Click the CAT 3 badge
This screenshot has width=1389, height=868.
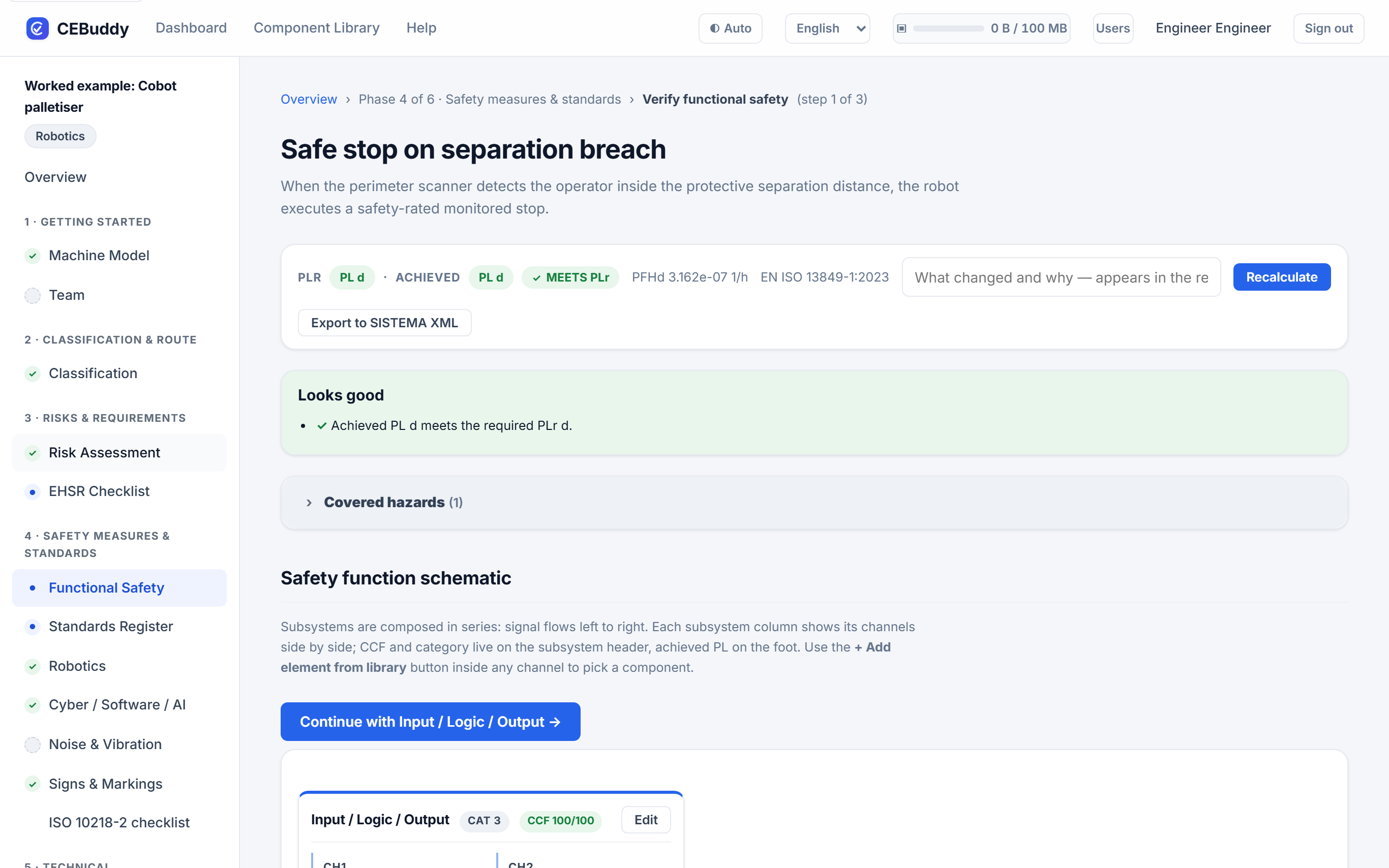click(484, 820)
